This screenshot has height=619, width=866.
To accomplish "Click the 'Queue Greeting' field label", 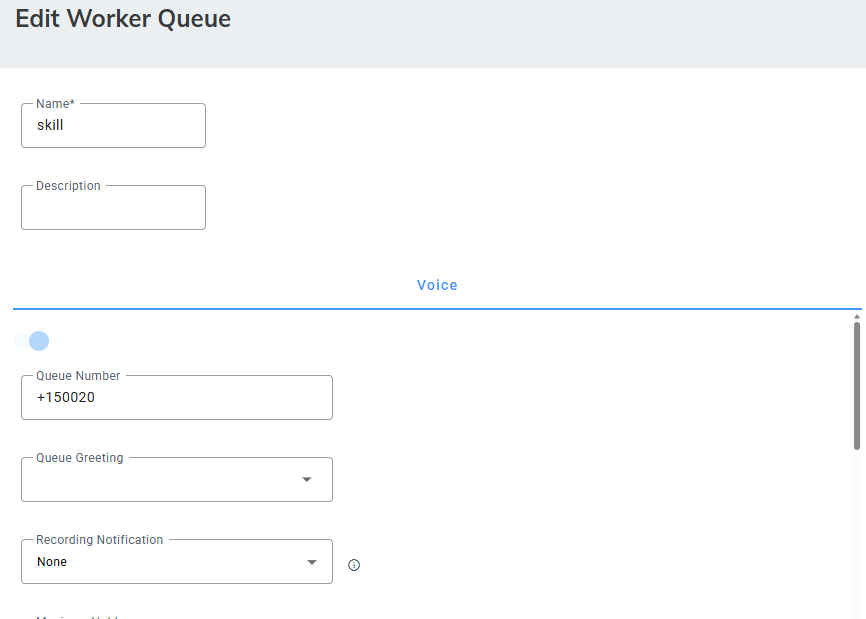I will click(x=80, y=458).
